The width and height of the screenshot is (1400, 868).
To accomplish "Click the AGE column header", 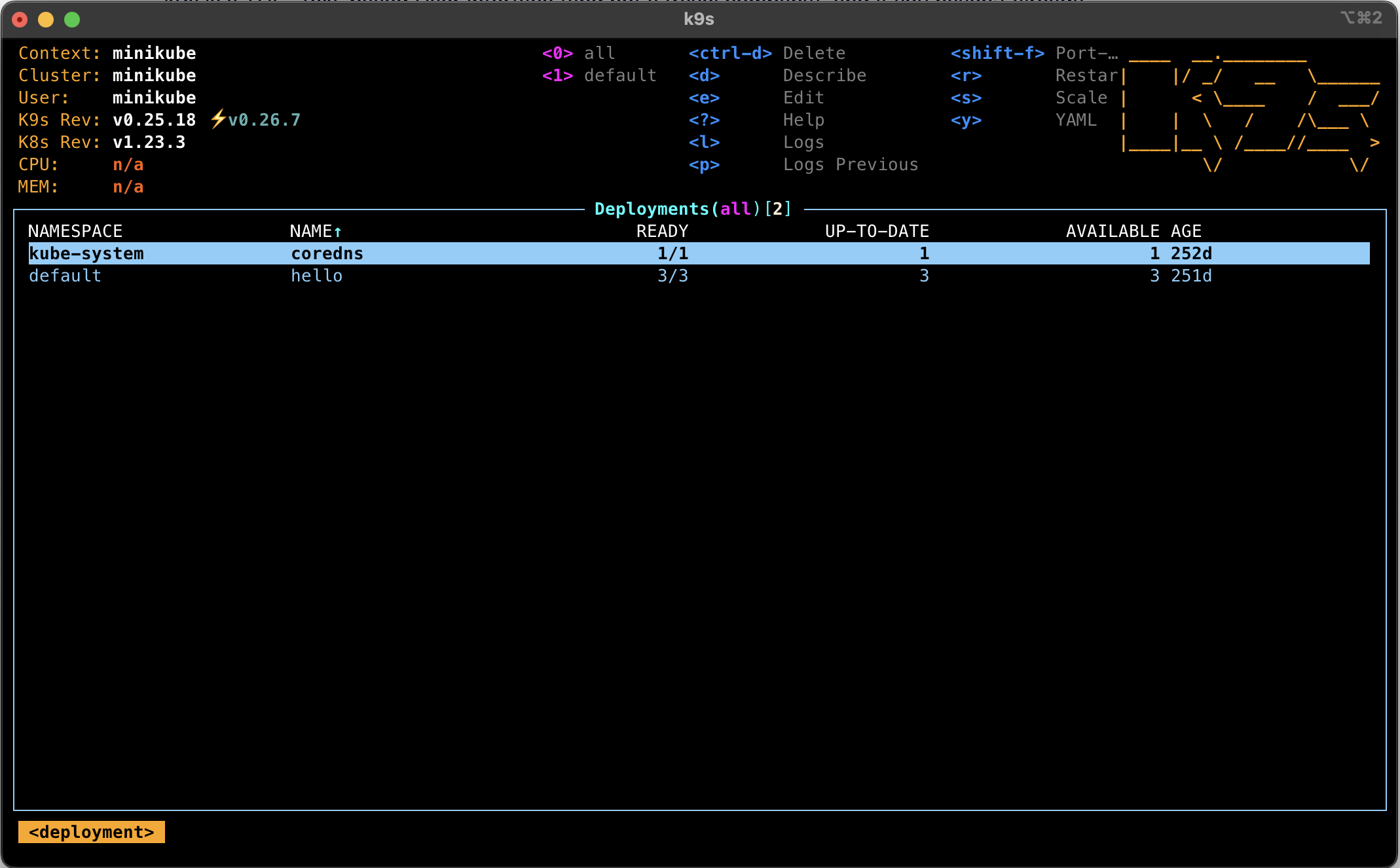I will [x=1186, y=231].
